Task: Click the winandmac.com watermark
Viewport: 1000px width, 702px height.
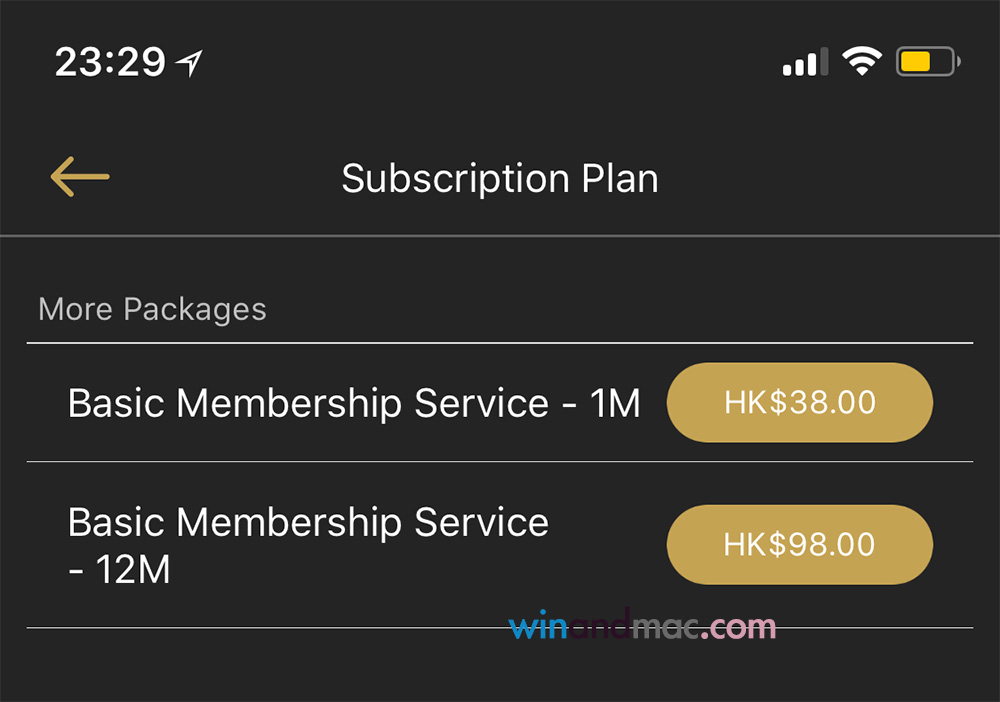Action: [x=642, y=627]
